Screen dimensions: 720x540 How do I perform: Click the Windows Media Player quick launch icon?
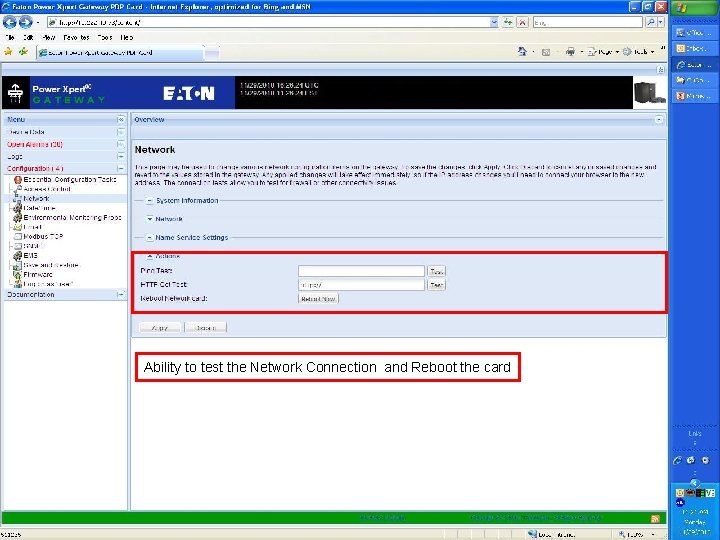coord(705,461)
